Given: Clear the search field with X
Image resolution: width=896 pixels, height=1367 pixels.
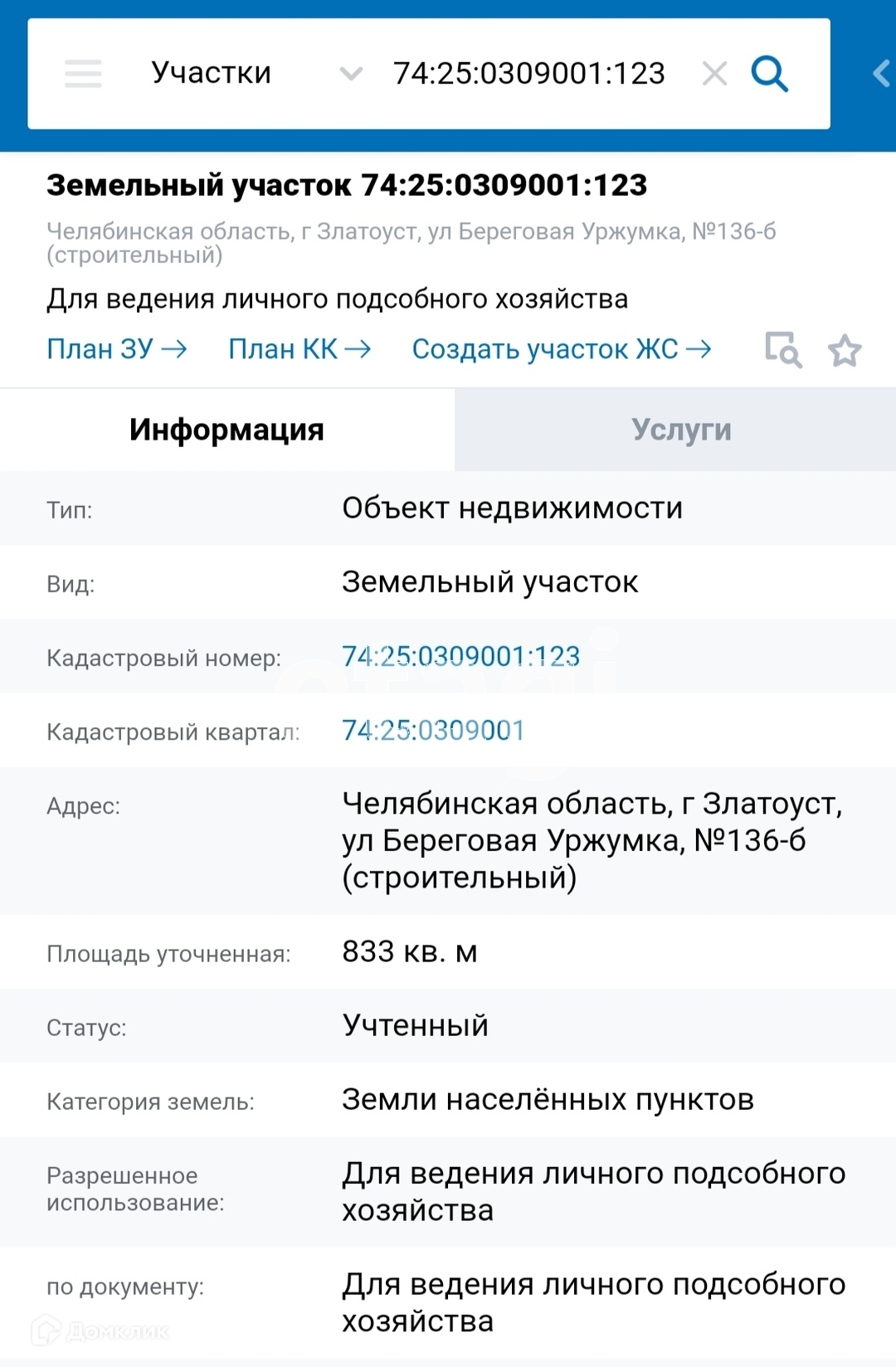Looking at the screenshot, I should 714,74.
